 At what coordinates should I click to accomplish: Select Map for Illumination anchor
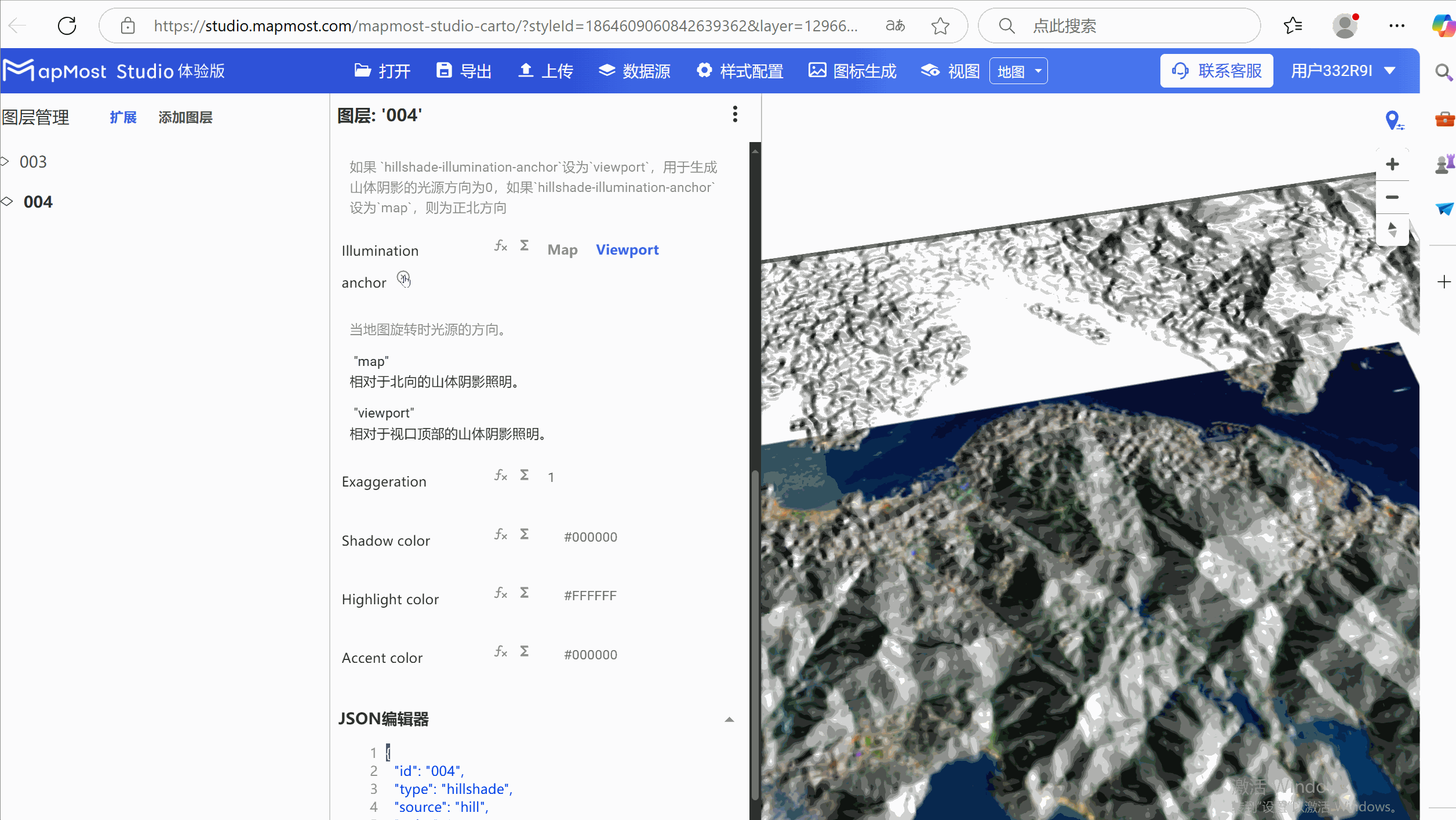tap(562, 249)
